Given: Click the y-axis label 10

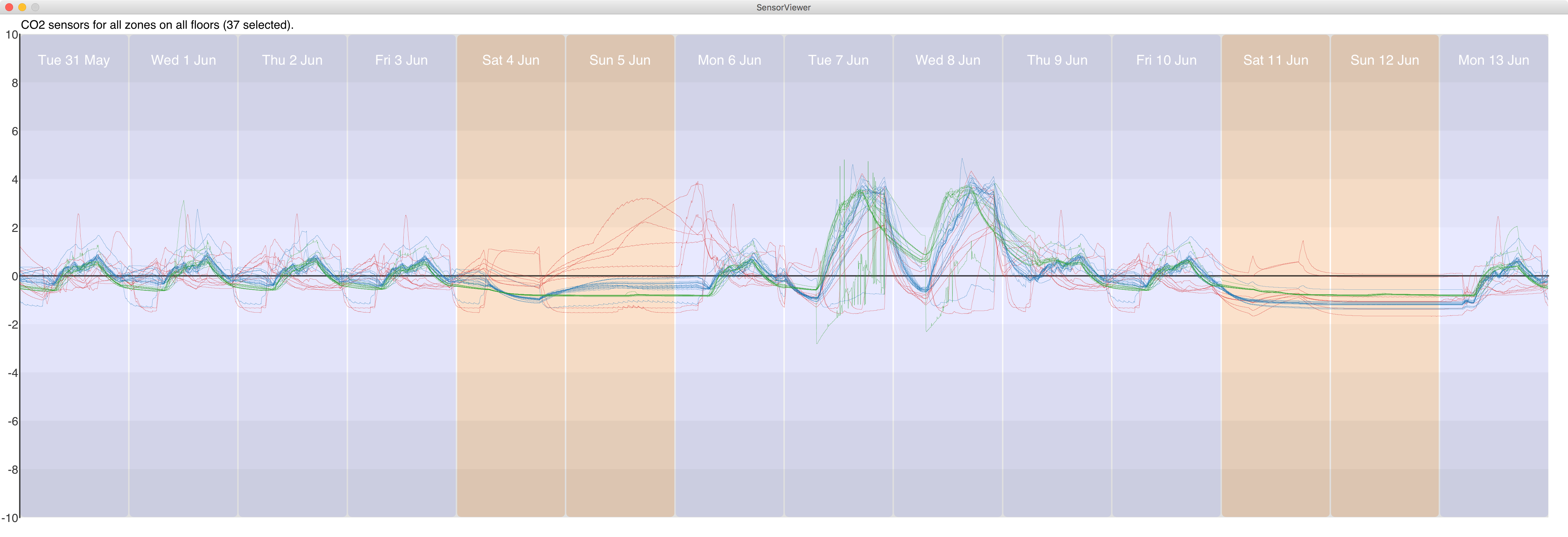Looking at the screenshot, I should tap(11, 35).
